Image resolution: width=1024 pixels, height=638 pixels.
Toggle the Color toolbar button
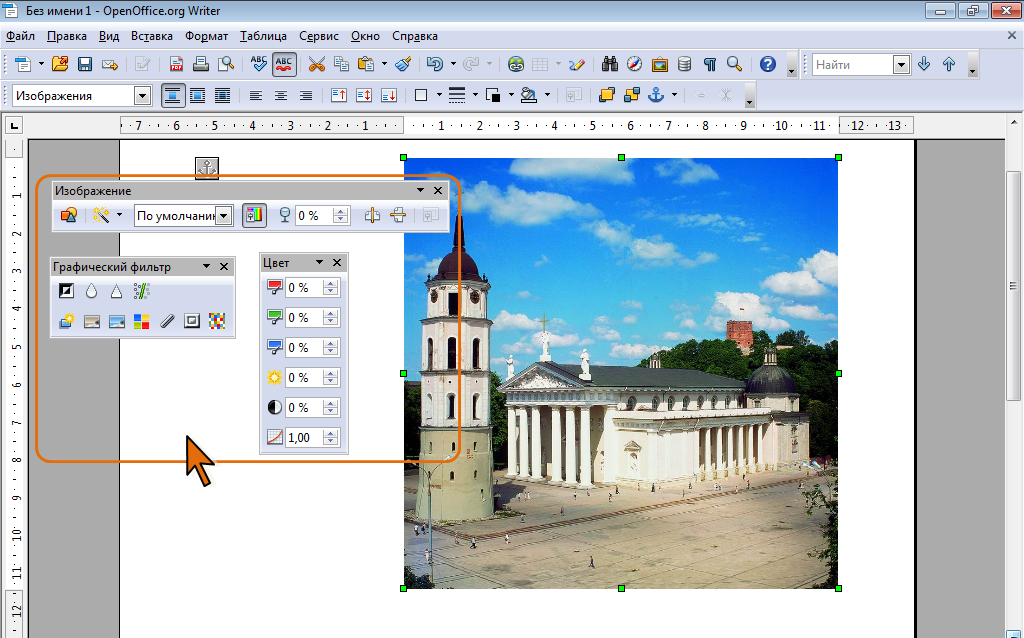tap(255, 215)
